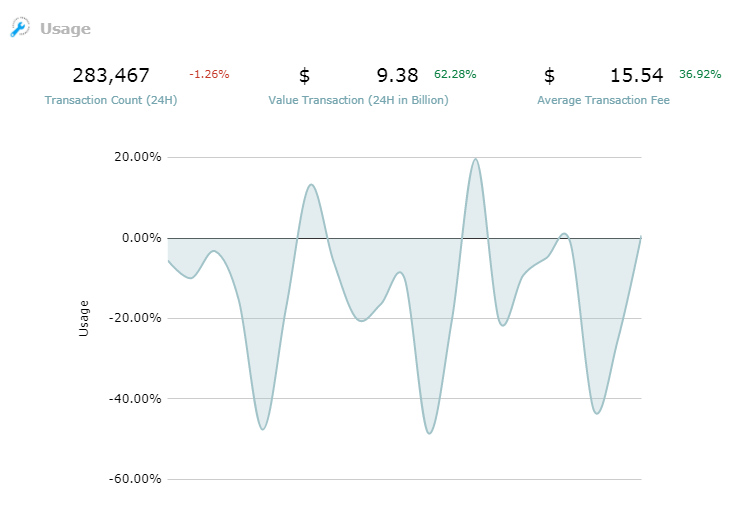Click the green 62.28% change indicator
This screenshot has height=514, width=730.
tap(455, 74)
